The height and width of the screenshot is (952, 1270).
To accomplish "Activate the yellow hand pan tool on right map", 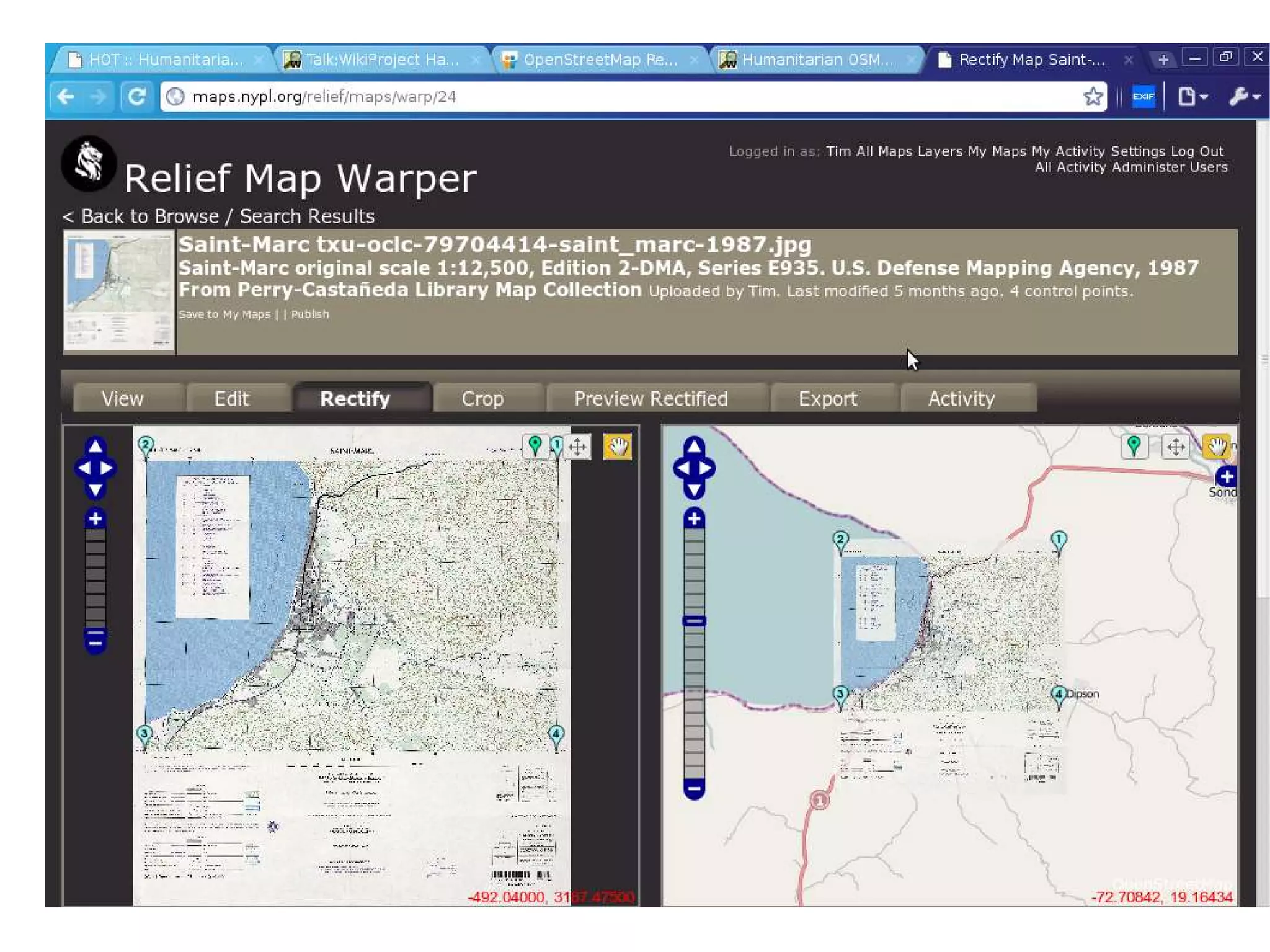I will (1216, 446).
